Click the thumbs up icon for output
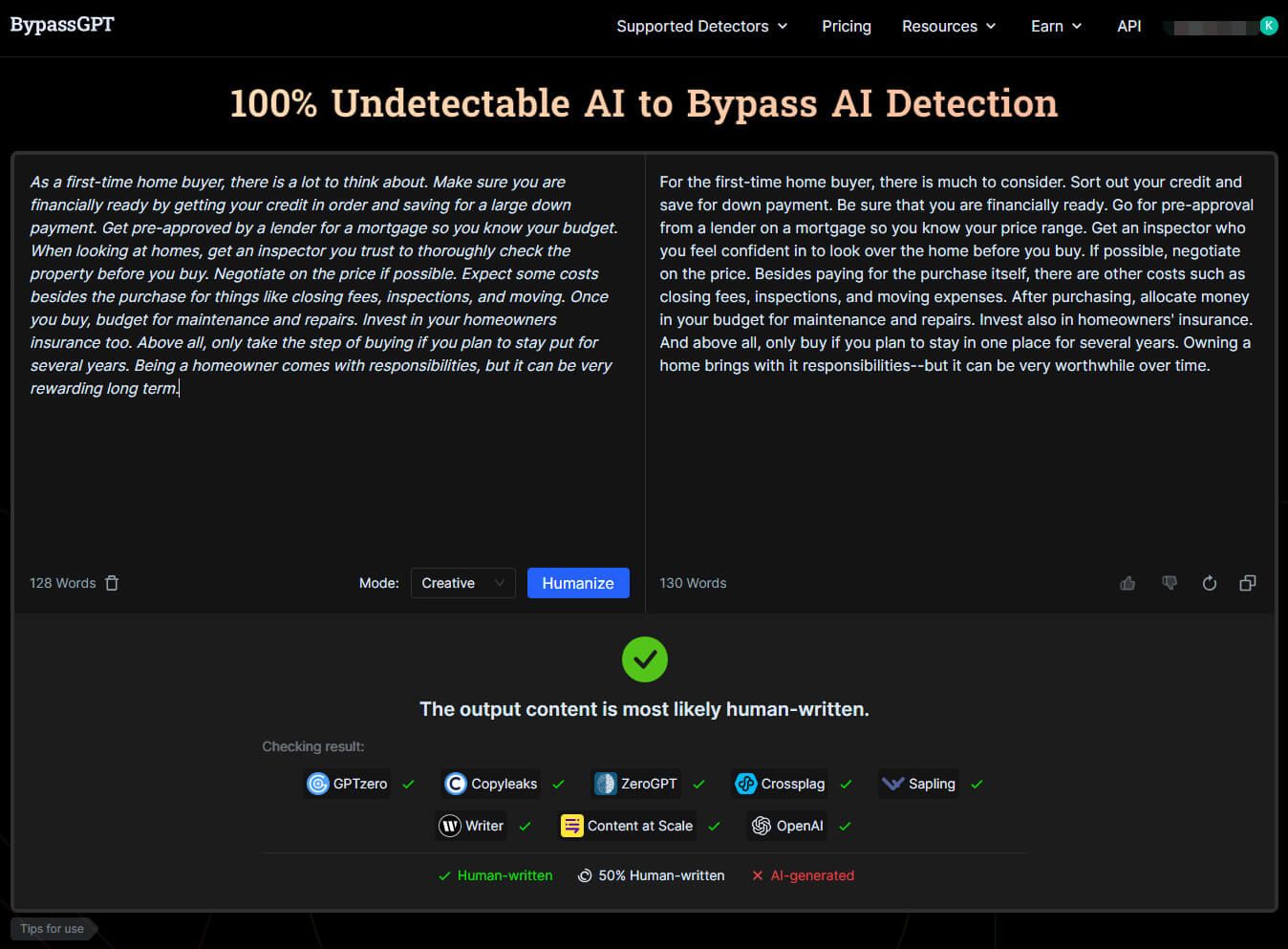The height and width of the screenshot is (949, 1288). (1127, 583)
